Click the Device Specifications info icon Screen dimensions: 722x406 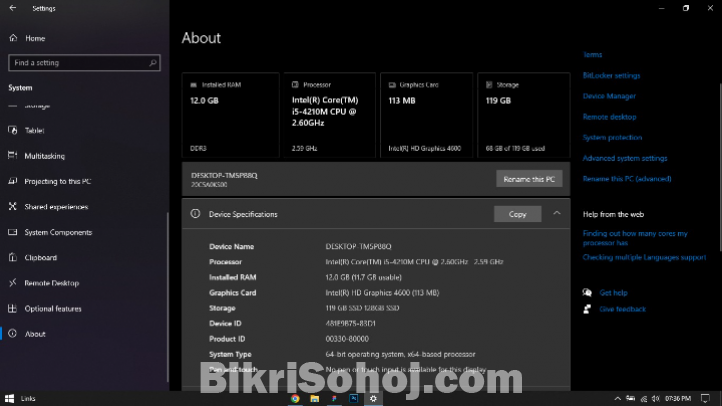(x=195, y=214)
